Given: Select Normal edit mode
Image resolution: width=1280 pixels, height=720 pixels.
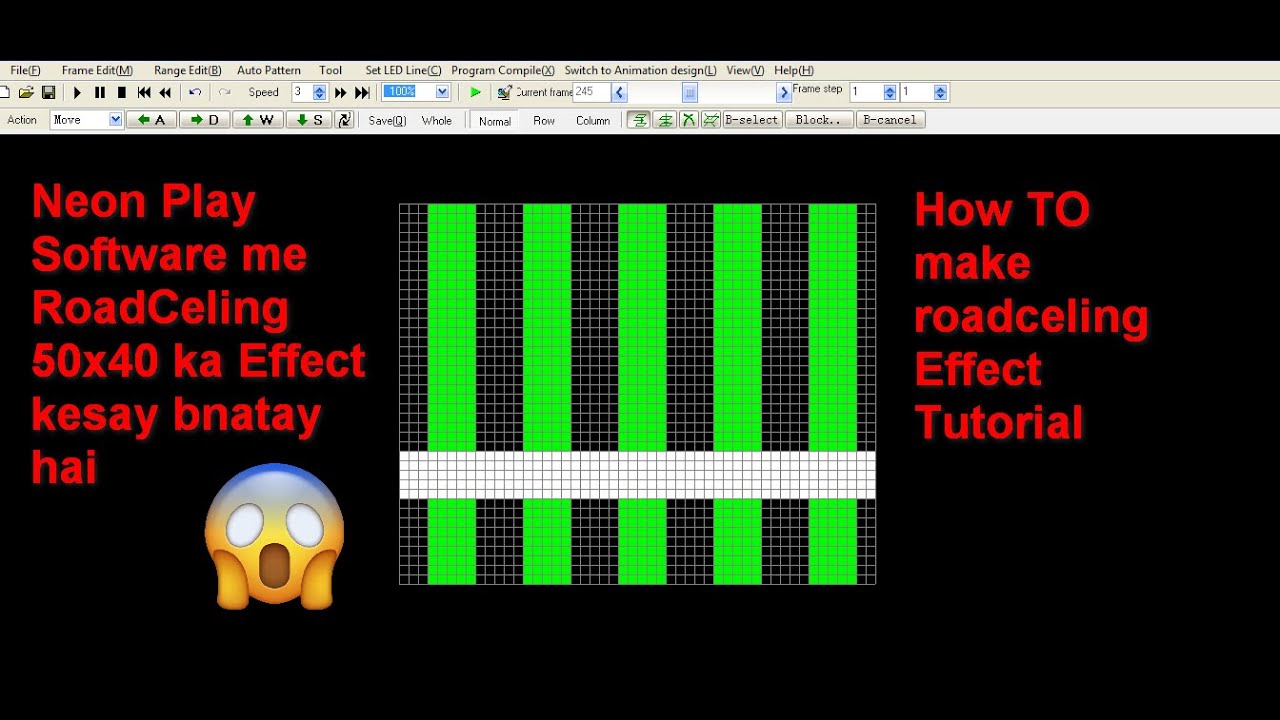Looking at the screenshot, I should (495, 121).
